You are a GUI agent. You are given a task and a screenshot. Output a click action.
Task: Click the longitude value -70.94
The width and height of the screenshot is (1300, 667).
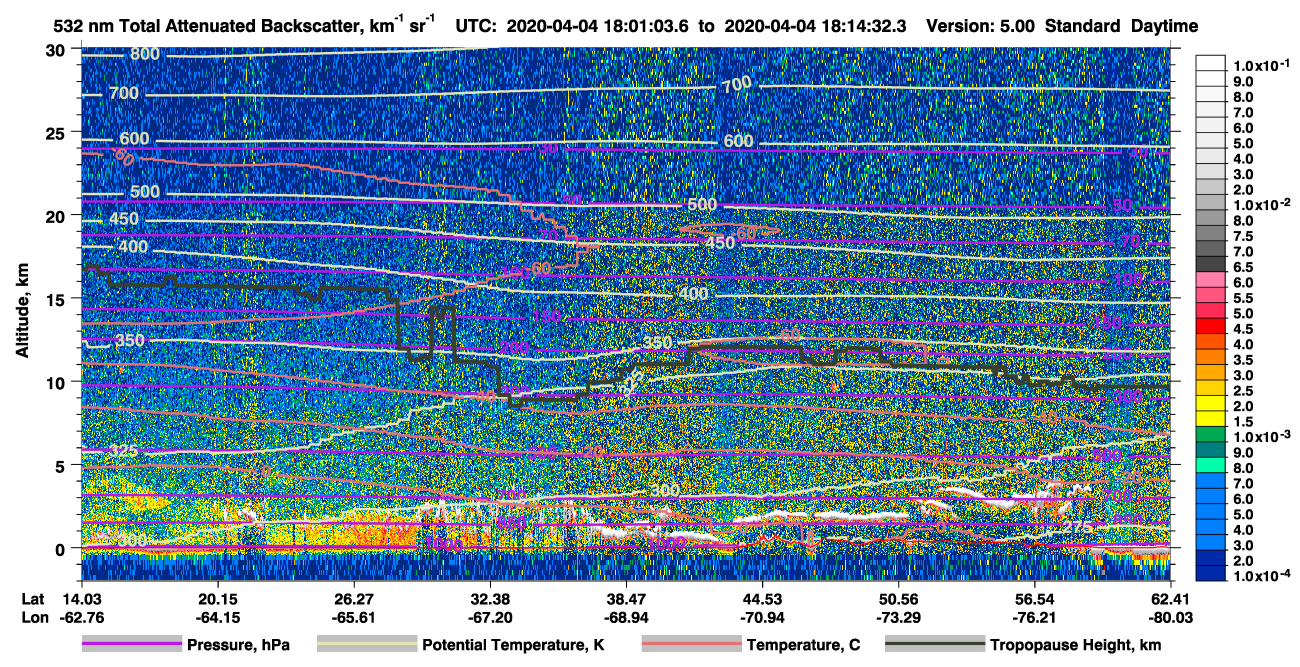point(762,618)
